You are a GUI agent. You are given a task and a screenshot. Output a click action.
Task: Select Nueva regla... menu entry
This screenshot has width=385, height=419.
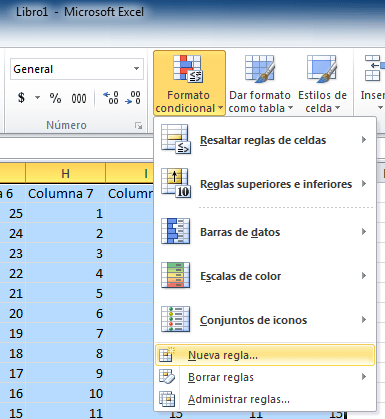click(x=265, y=355)
